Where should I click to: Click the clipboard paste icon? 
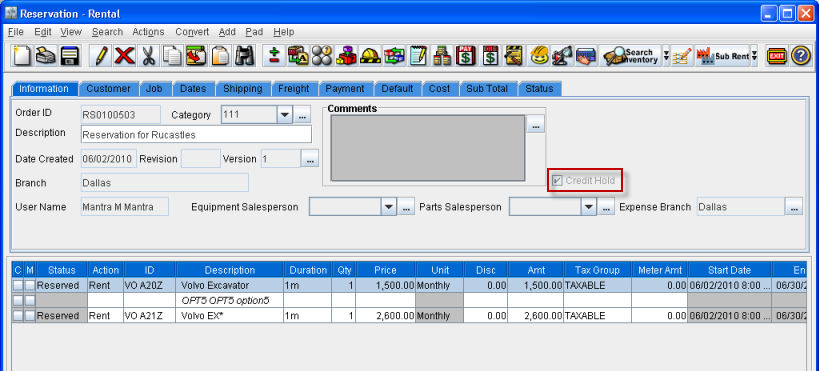(220, 55)
